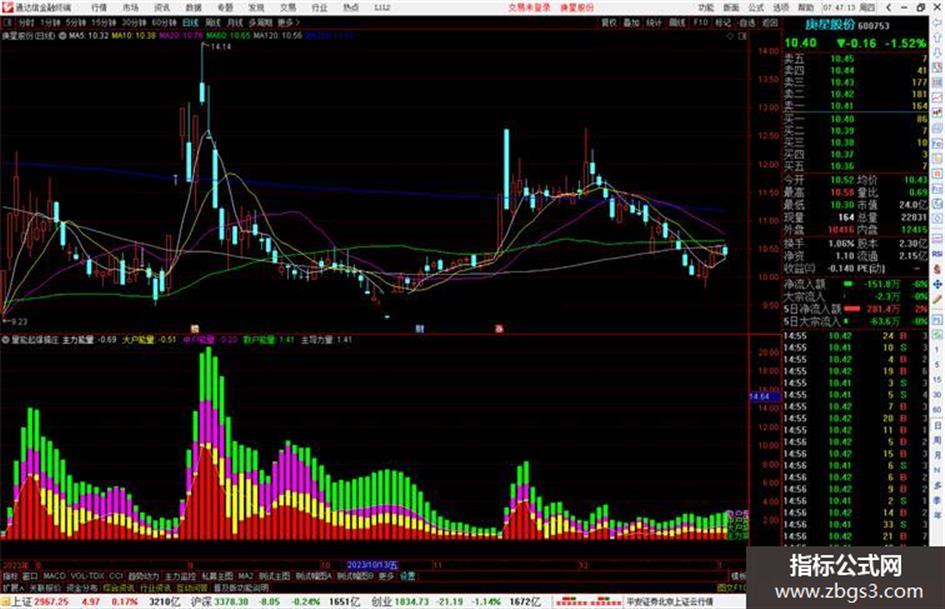Screen dimensions: 945x609
Task: Click the 2023/10/13 date marker on the time axis
Action: point(372,566)
